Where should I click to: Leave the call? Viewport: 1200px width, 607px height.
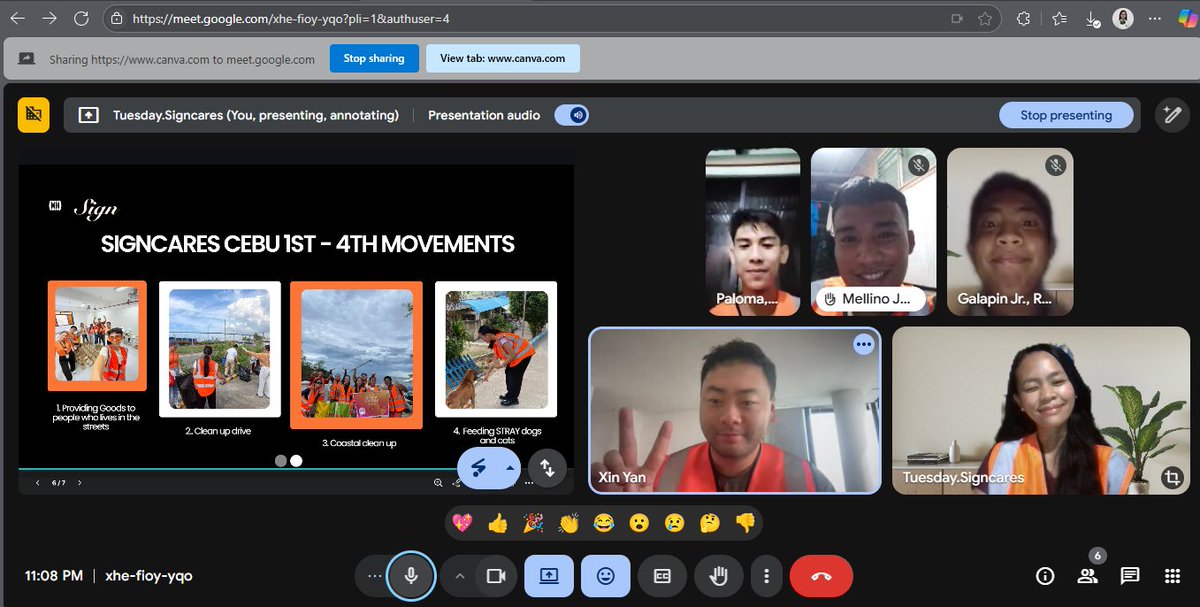click(821, 576)
